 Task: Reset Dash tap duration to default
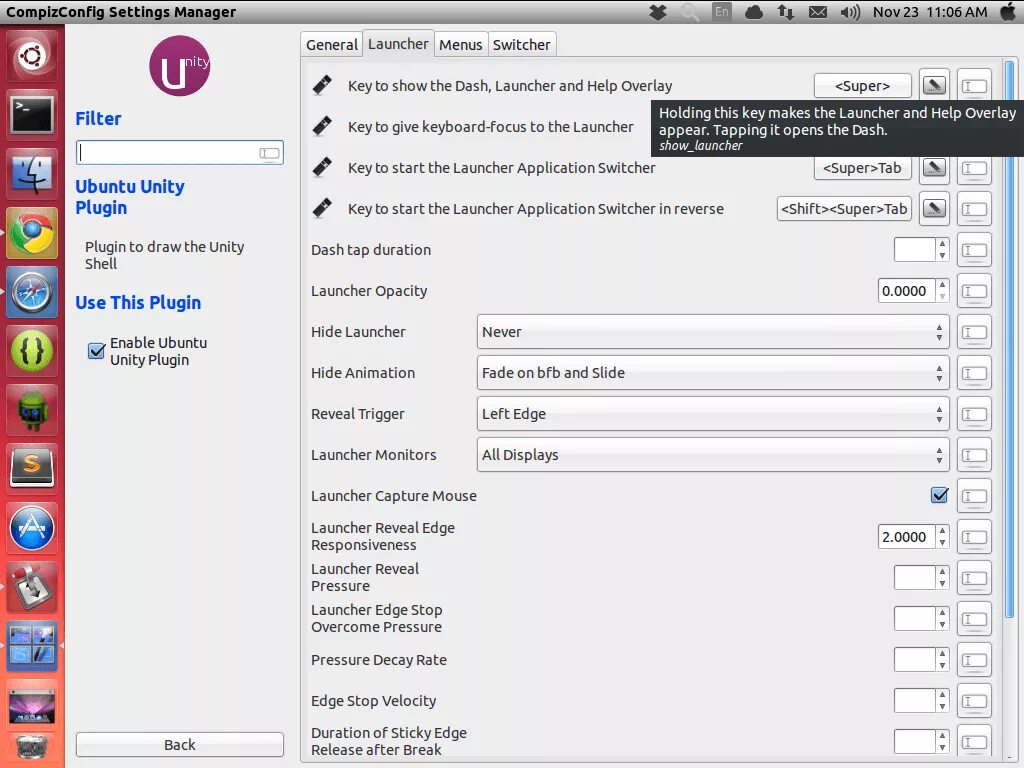974,250
